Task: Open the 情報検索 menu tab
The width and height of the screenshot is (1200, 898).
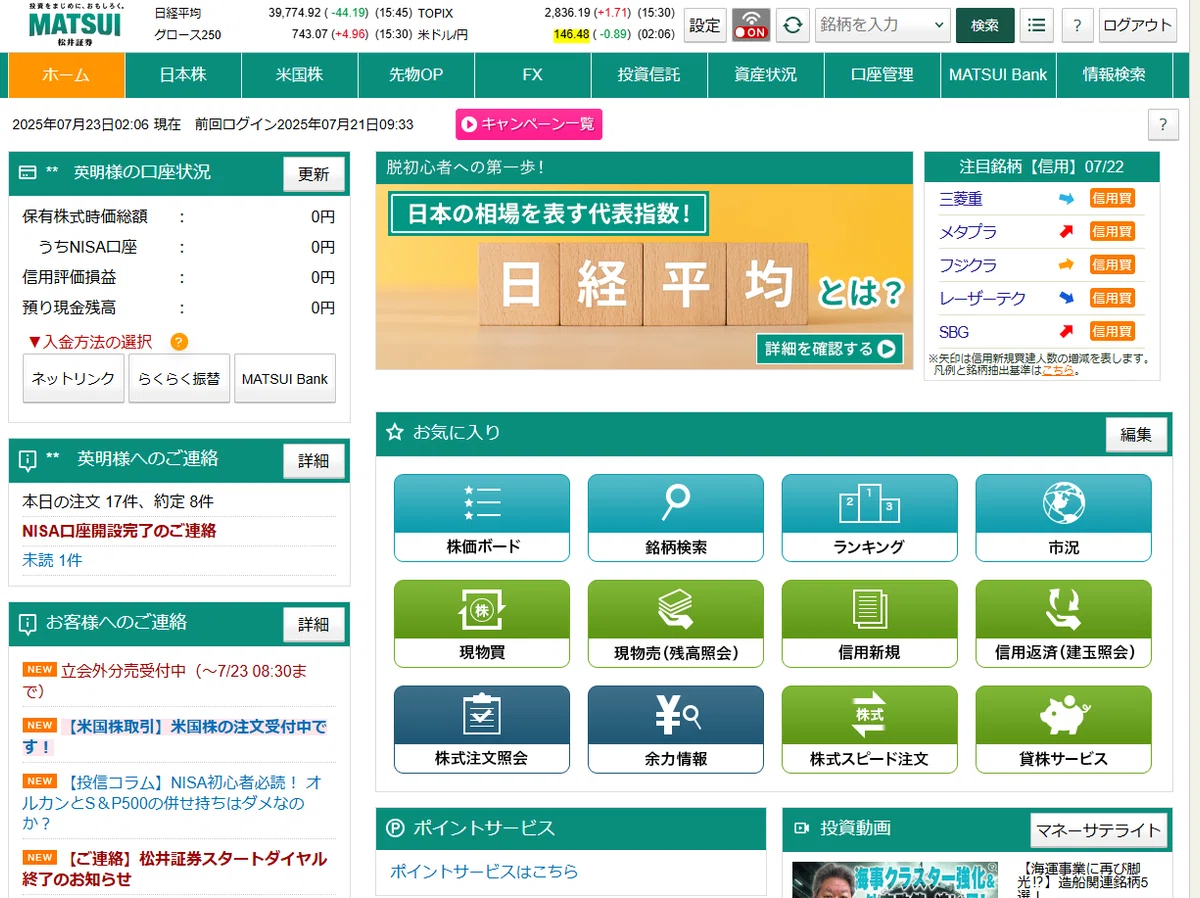Action: [1115, 75]
